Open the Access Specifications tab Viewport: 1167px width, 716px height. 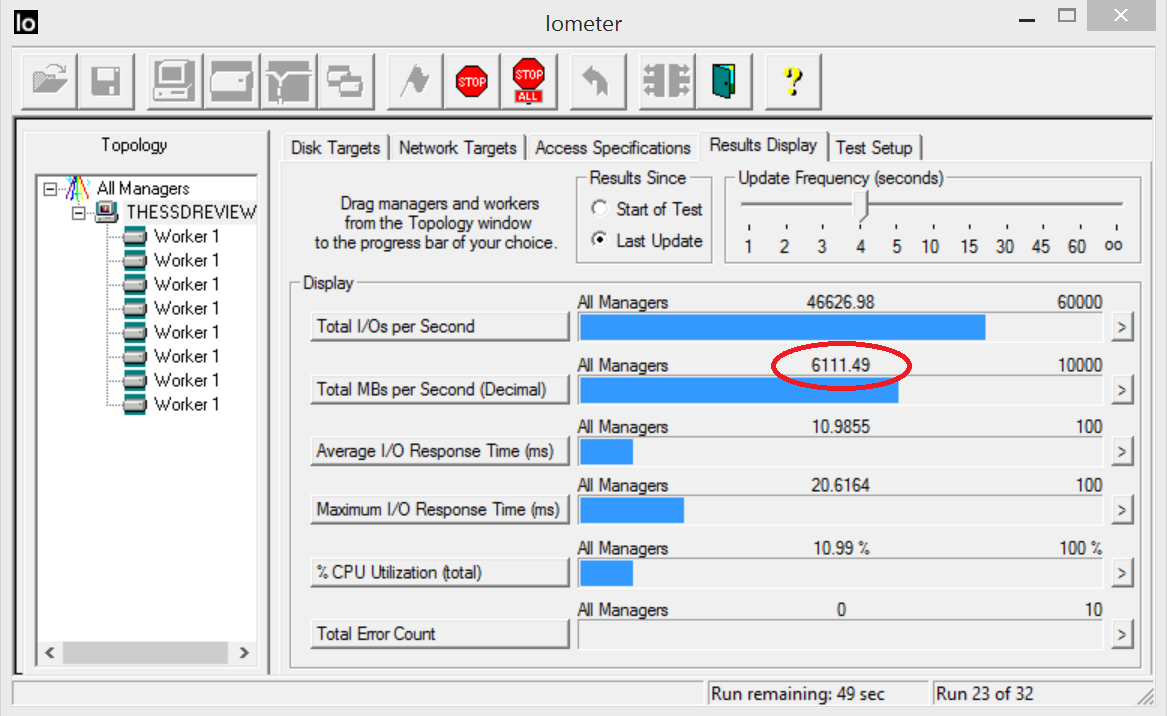point(612,148)
